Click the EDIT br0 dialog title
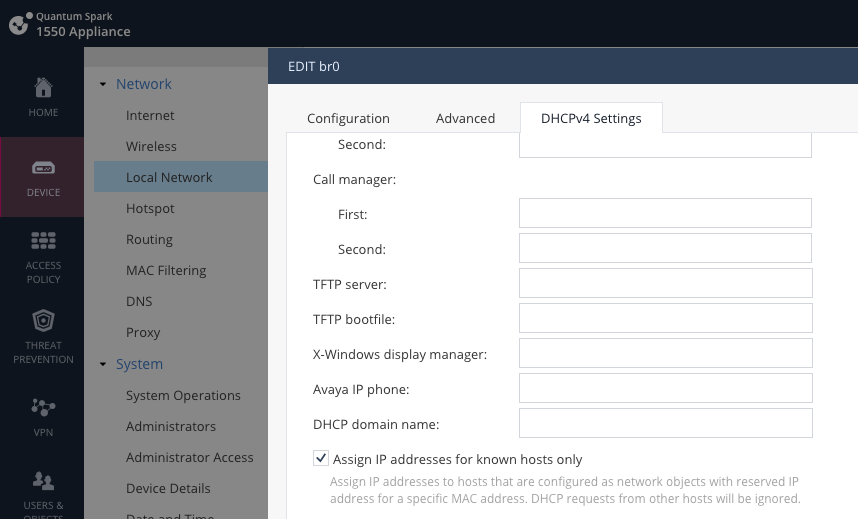This screenshot has height=519, width=858. pyautogui.click(x=314, y=66)
